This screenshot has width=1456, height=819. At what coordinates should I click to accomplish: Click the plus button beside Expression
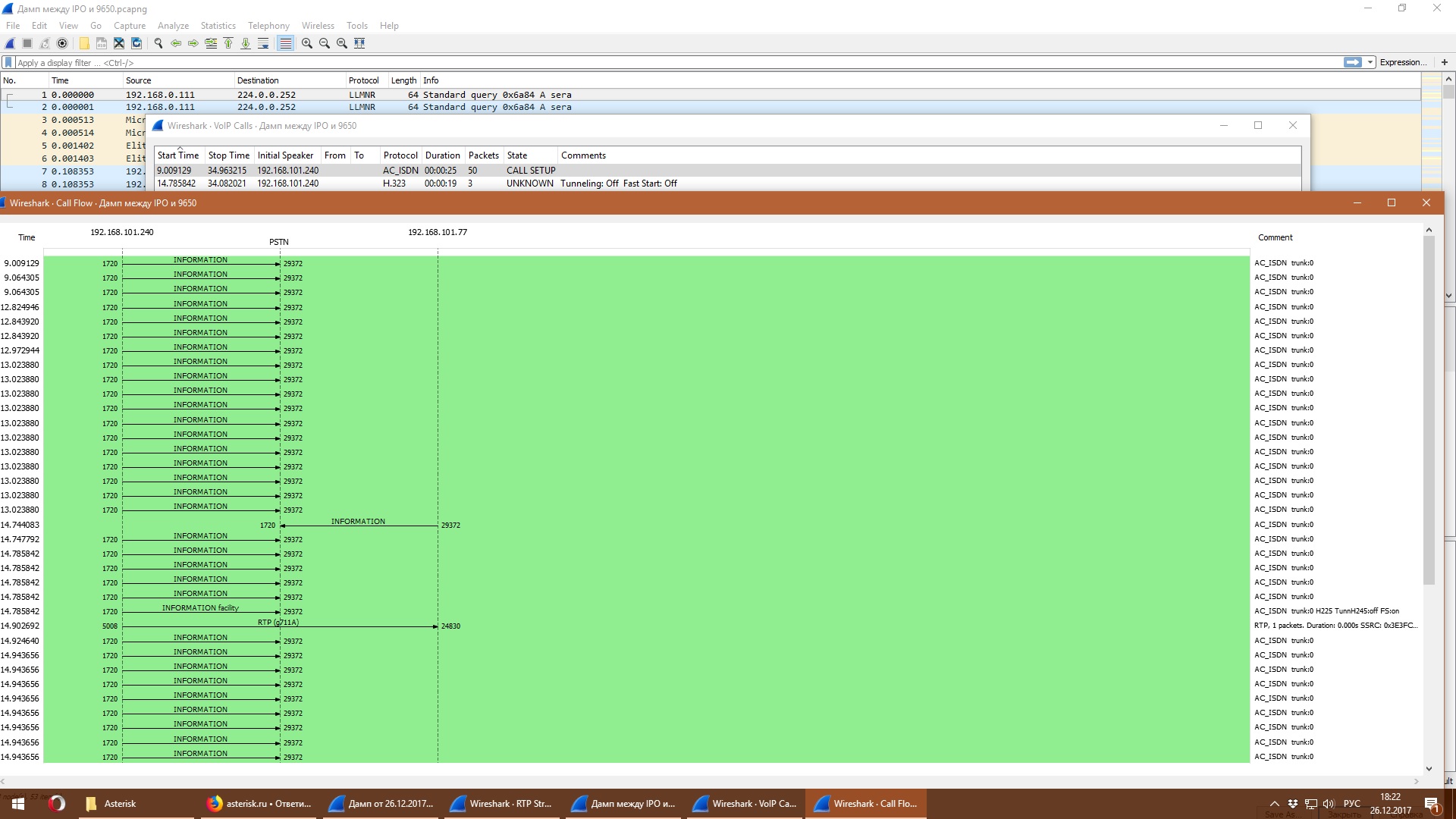click(1444, 62)
